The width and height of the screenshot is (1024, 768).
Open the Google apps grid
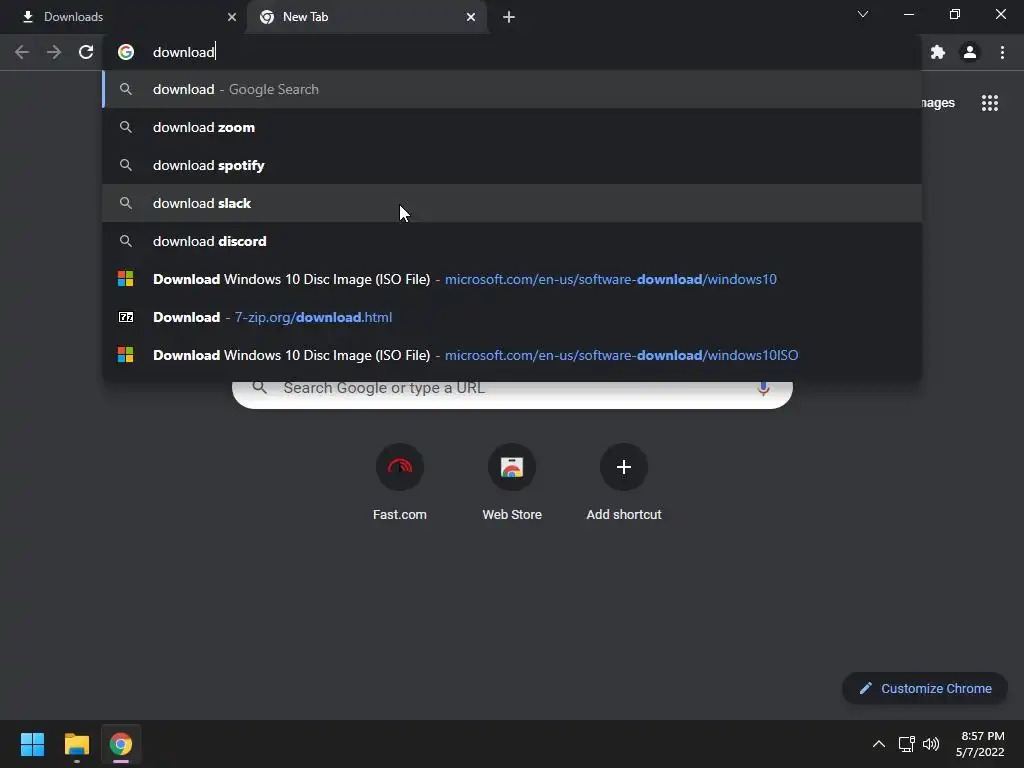pos(990,103)
